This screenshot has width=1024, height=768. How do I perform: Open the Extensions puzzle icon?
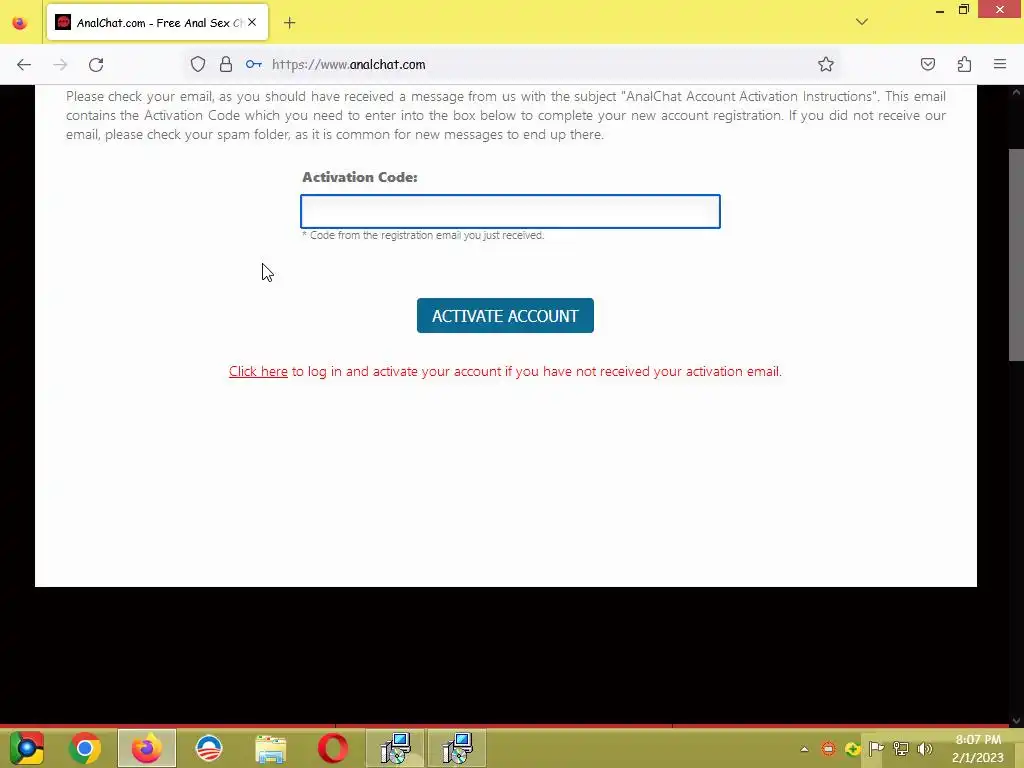tap(964, 64)
